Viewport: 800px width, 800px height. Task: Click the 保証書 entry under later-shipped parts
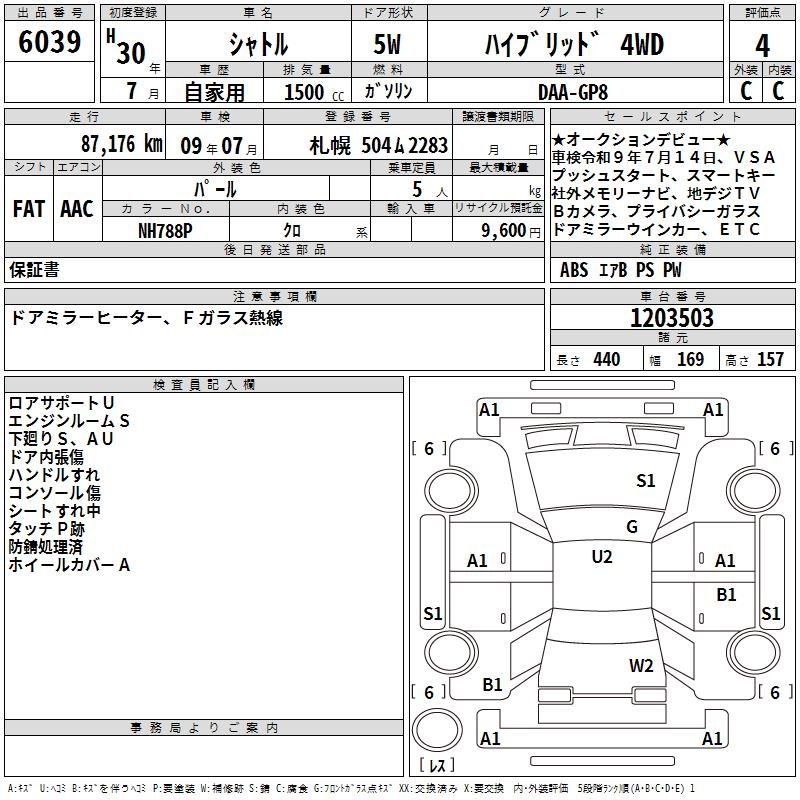point(34,270)
